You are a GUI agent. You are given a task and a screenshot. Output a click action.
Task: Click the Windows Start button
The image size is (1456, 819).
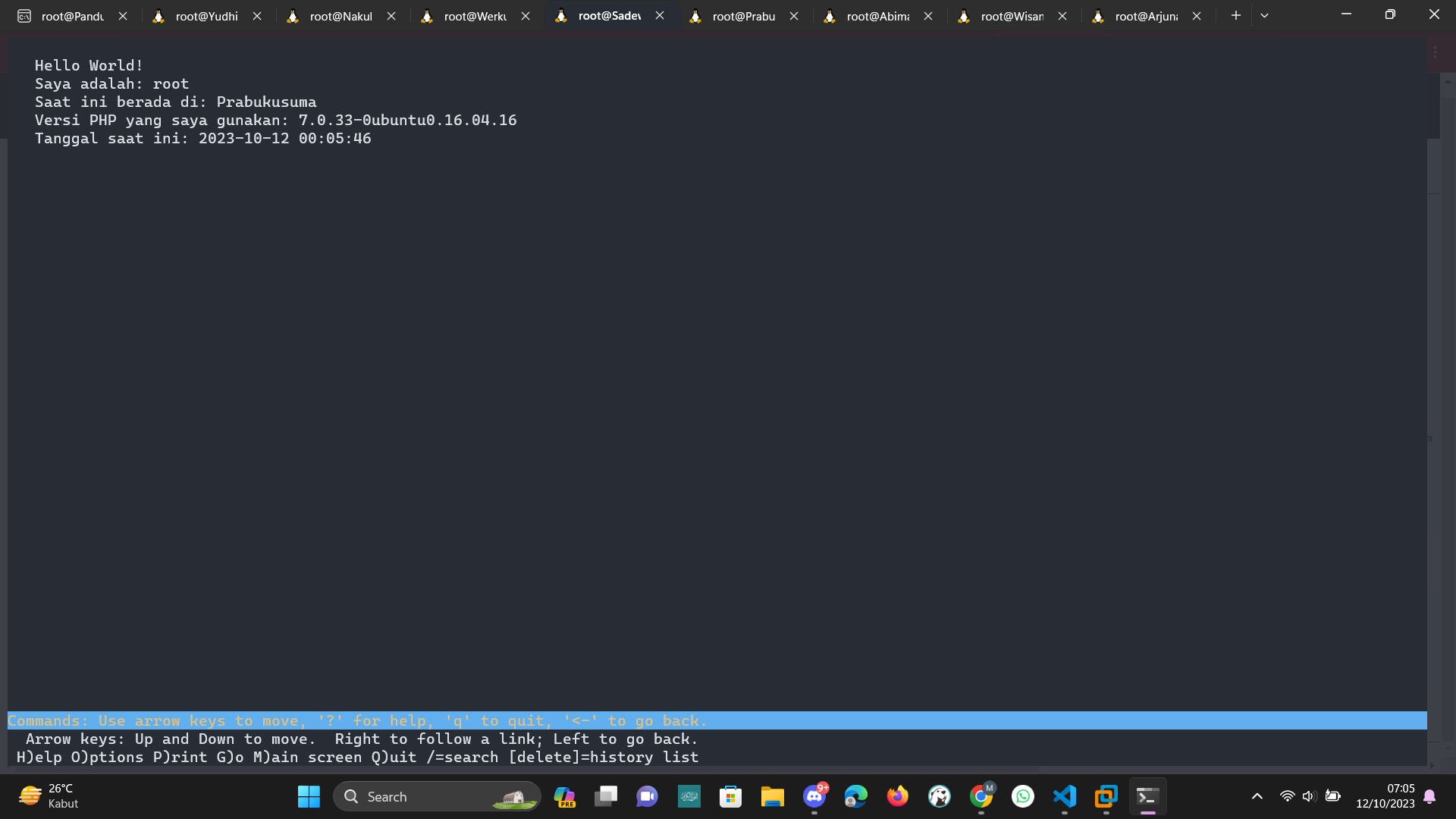(x=309, y=796)
